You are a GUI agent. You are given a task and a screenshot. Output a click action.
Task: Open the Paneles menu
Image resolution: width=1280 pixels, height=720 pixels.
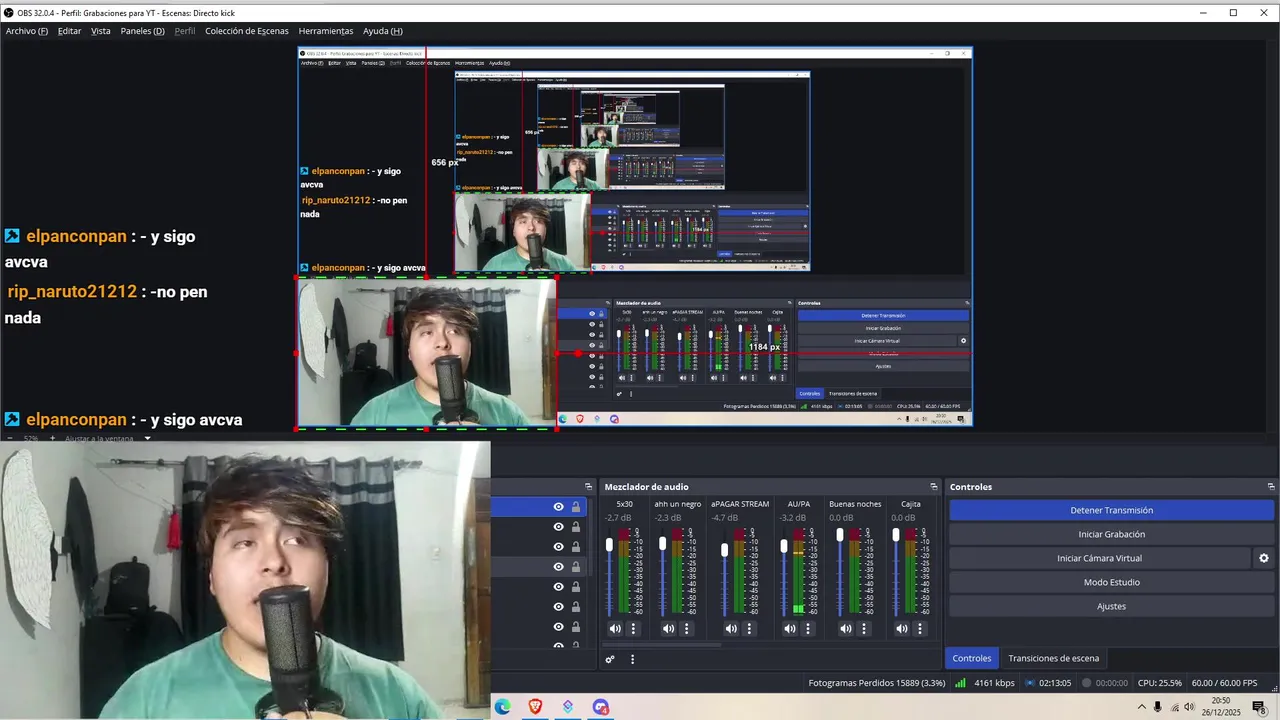142,31
